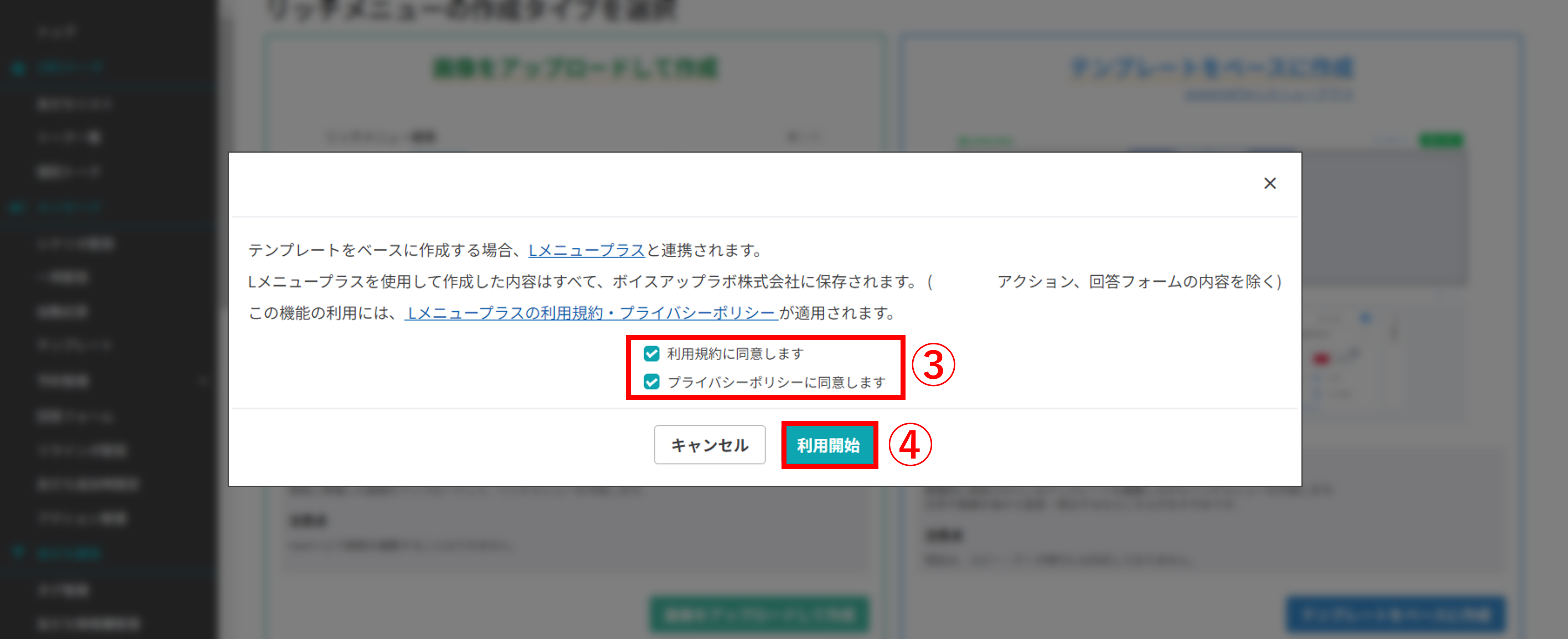Uncheck the プライバシーポリシーに同意します checkbox
Image resolution: width=1568 pixels, height=639 pixels.
(x=651, y=383)
